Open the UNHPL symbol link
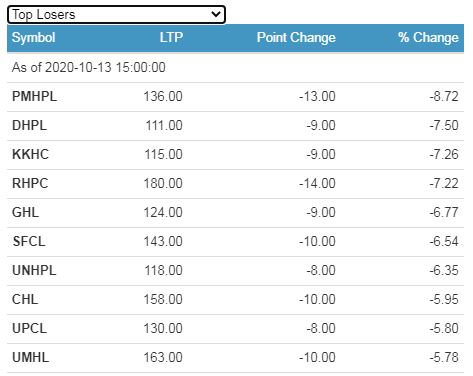 coord(34,271)
